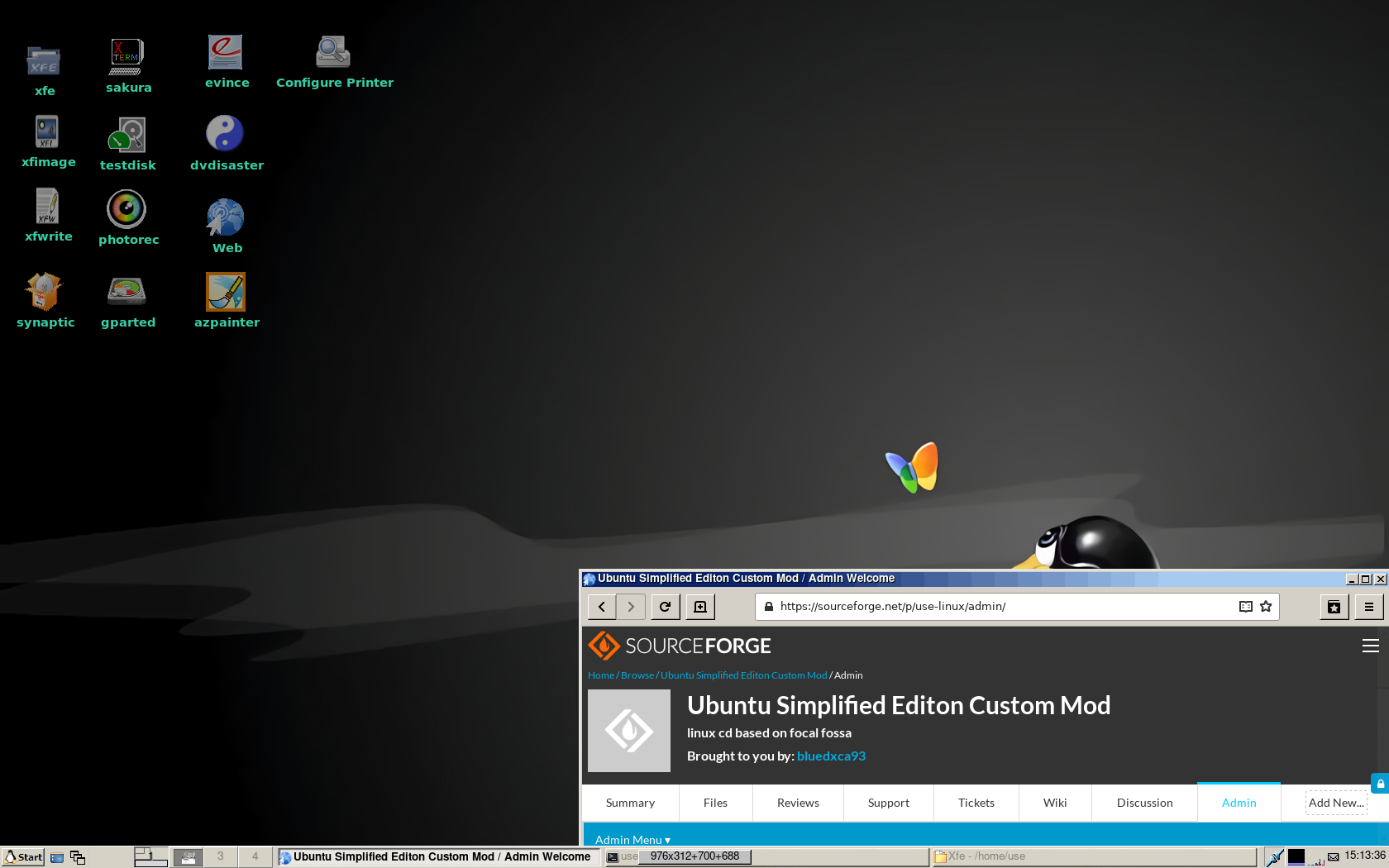Go forward in the browser
The height and width of the screenshot is (868, 1389).
tap(631, 607)
